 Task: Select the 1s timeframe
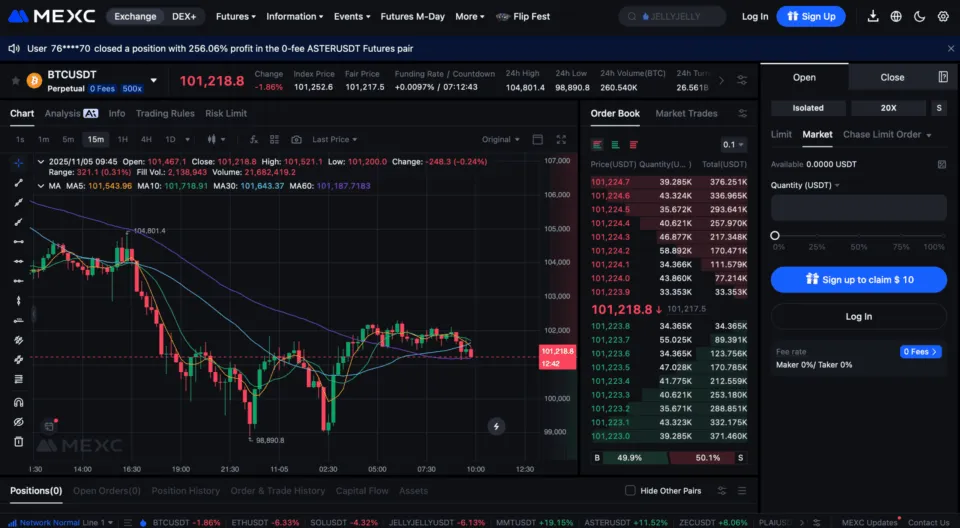coord(20,140)
